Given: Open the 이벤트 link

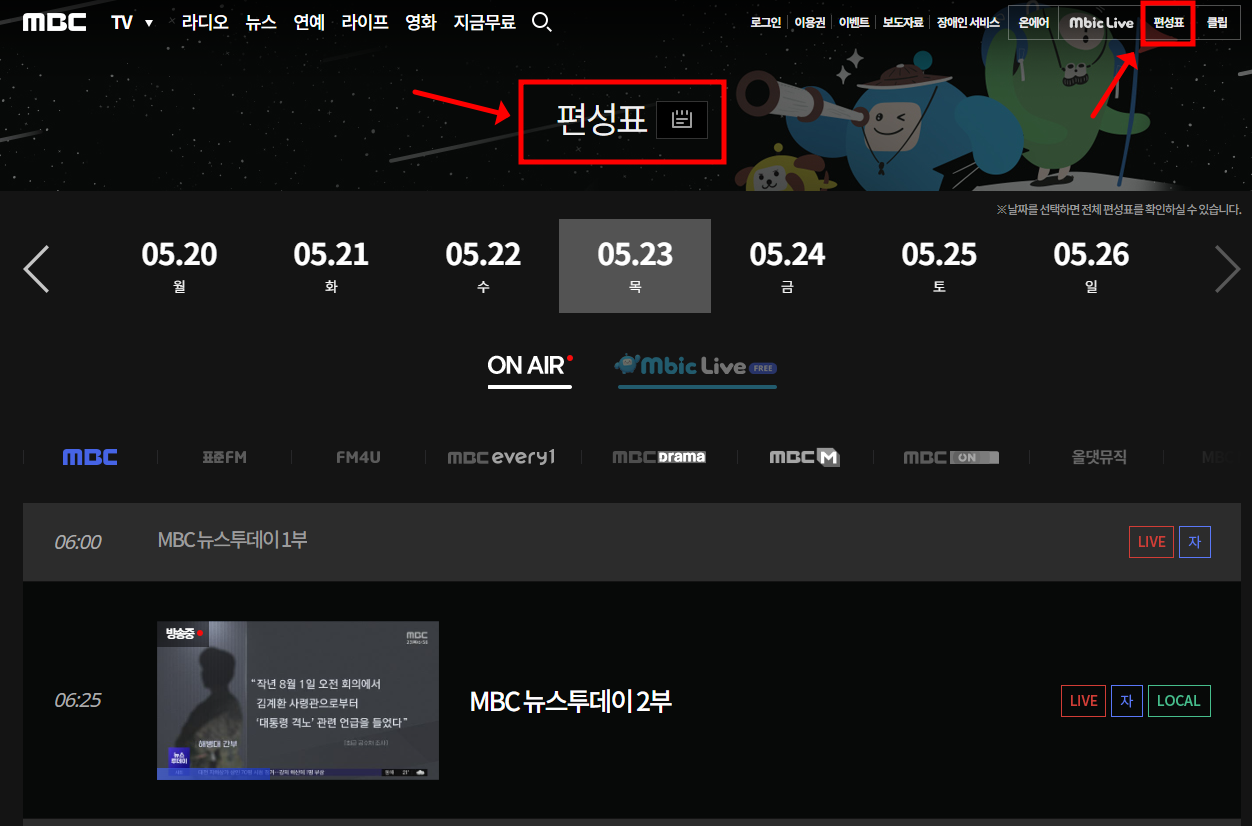Looking at the screenshot, I should tap(854, 22).
